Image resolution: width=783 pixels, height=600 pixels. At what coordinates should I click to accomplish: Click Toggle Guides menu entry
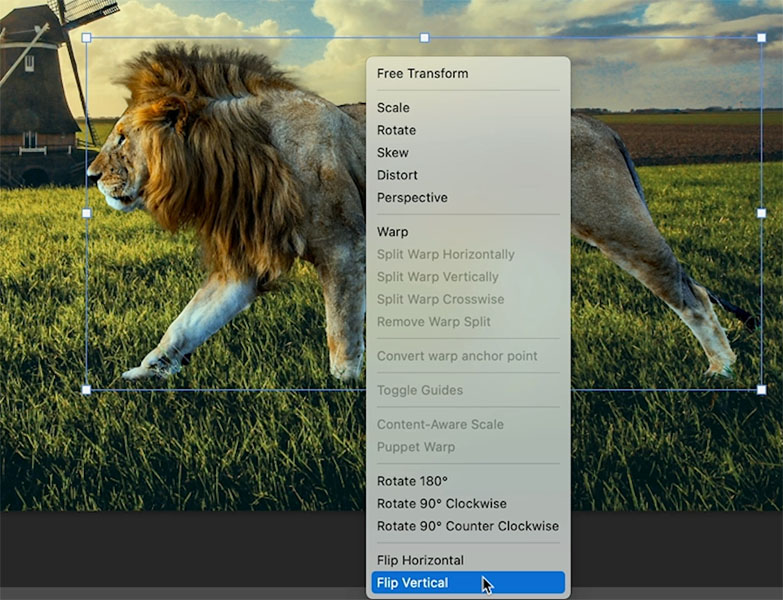click(x=468, y=390)
